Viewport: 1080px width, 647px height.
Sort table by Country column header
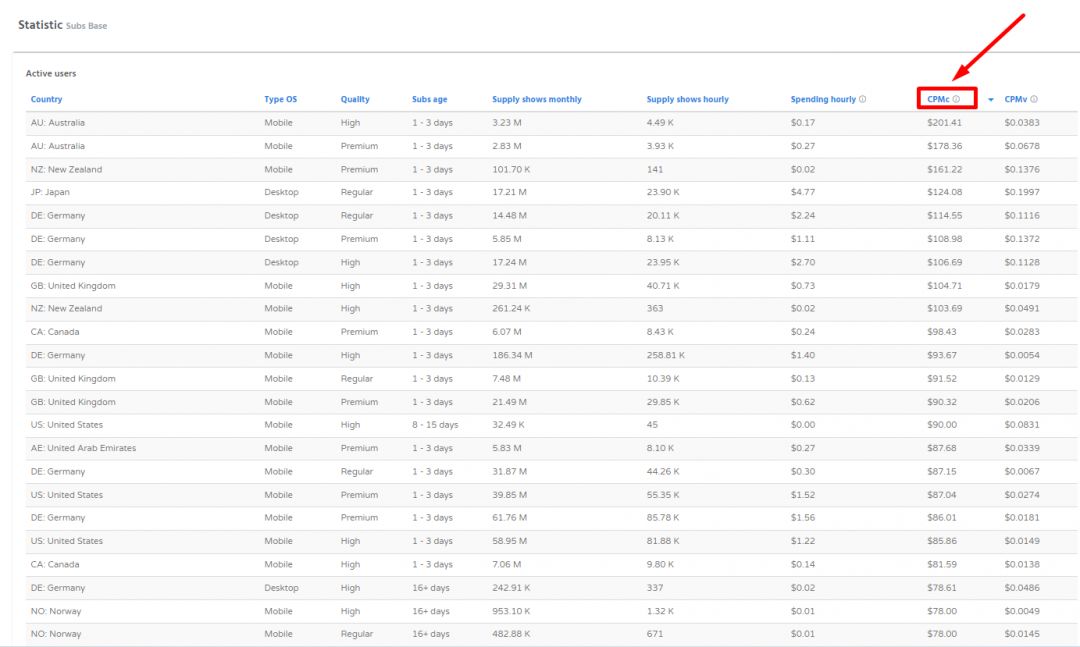click(46, 99)
